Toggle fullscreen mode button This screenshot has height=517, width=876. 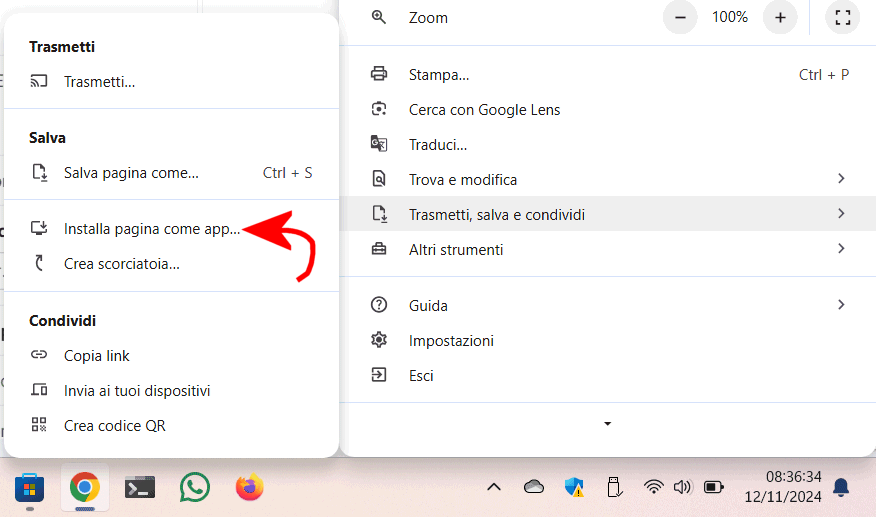842,17
